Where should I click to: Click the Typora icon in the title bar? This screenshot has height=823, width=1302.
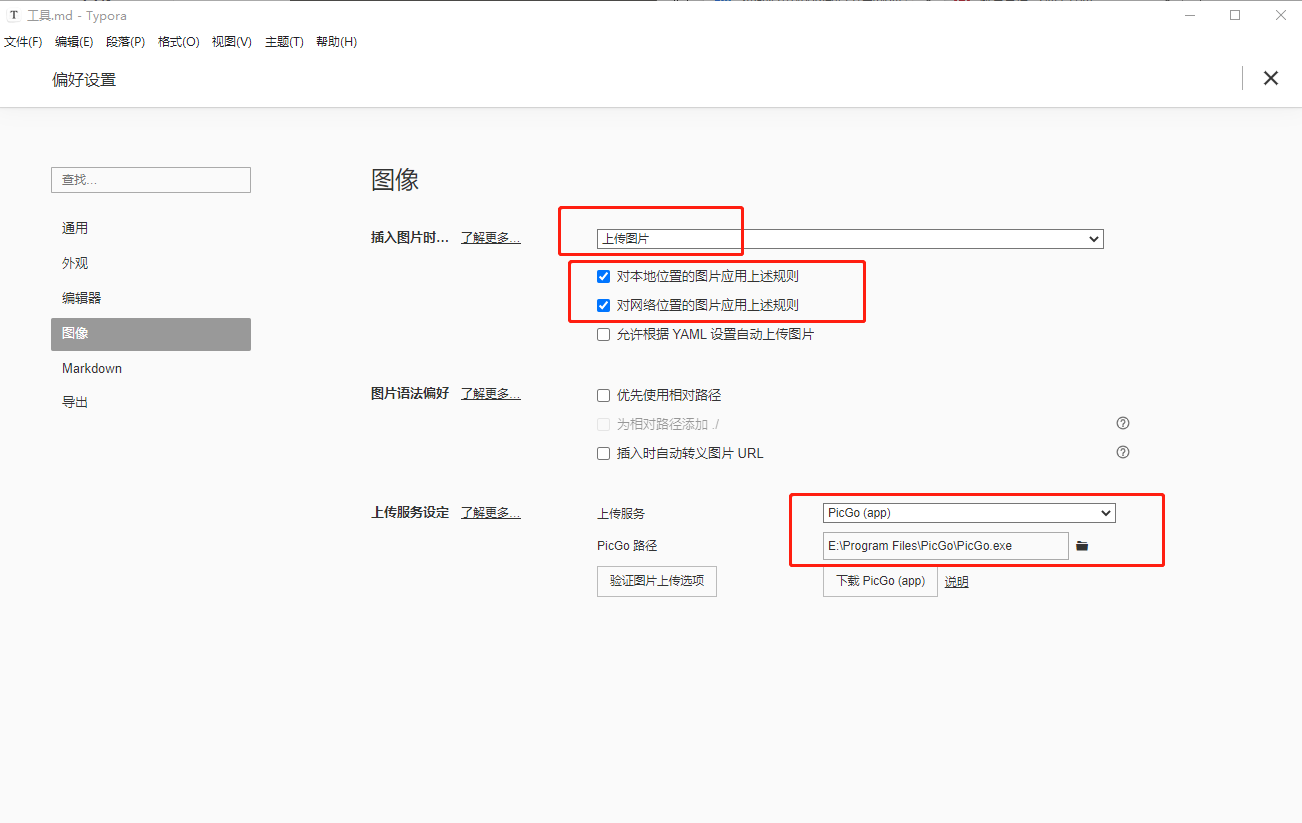[x=12, y=15]
